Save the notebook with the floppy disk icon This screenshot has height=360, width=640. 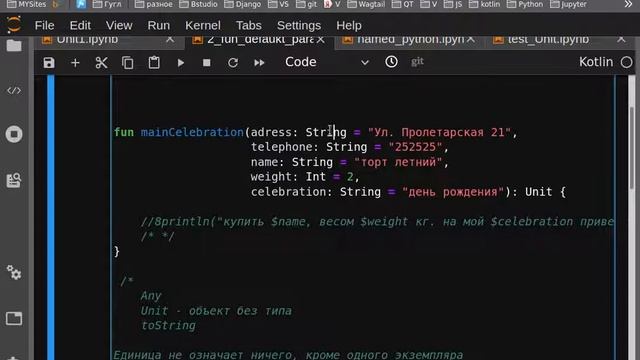[x=49, y=62]
